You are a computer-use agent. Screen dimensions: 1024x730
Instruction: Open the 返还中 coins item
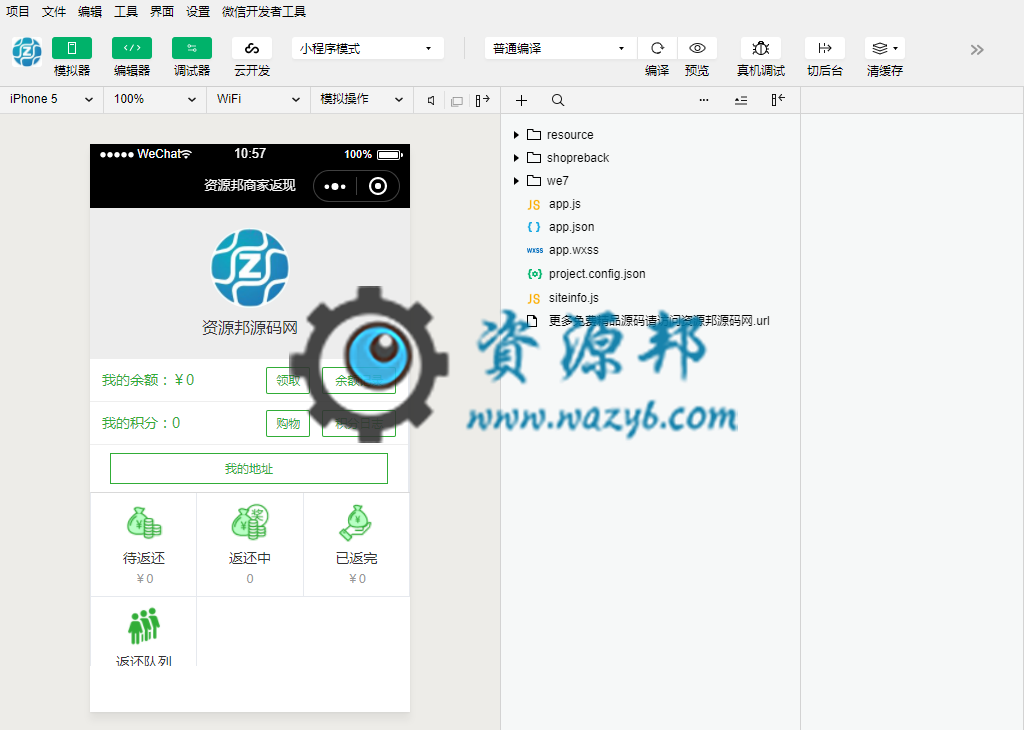coord(250,545)
